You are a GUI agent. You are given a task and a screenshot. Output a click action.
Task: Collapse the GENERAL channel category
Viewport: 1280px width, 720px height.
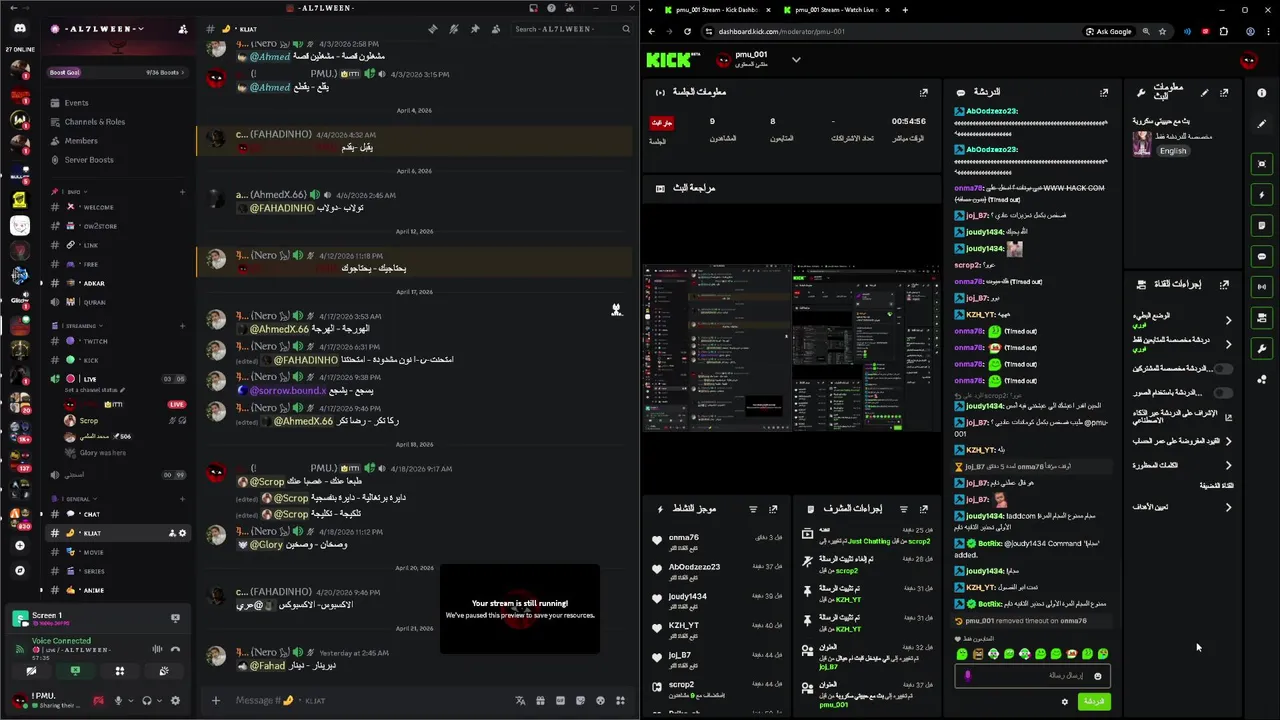pos(78,498)
